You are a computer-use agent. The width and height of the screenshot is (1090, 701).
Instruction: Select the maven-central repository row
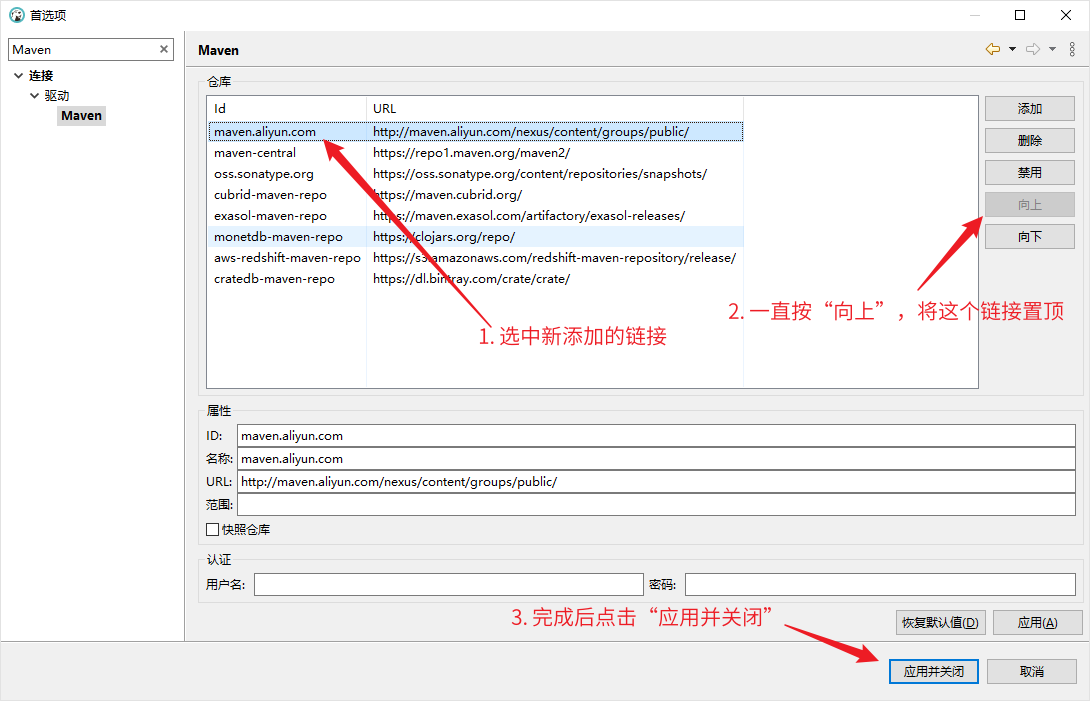tap(255, 153)
